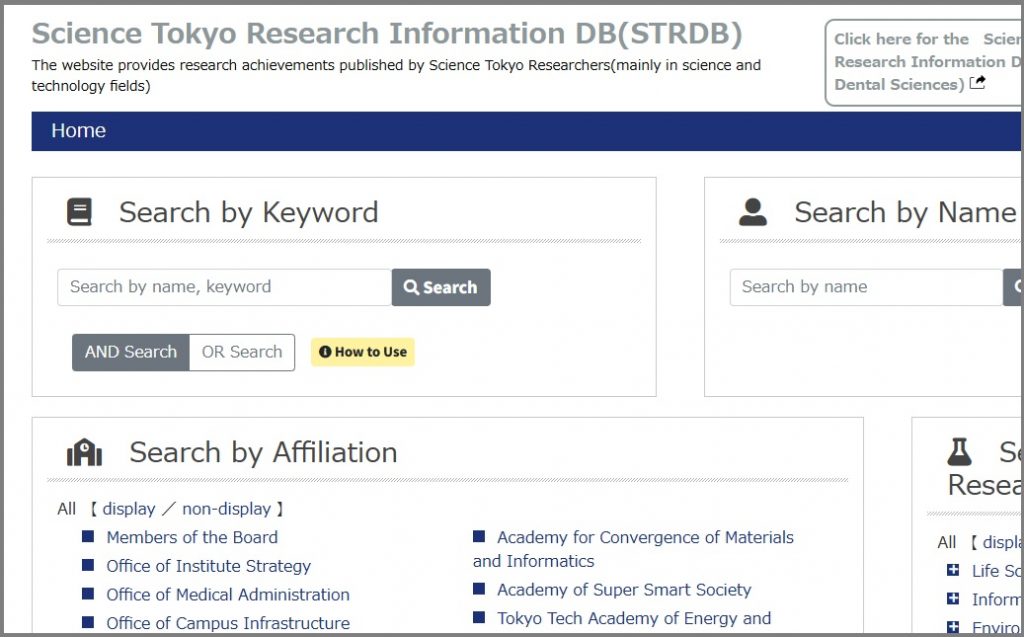Open Home in the navigation bar

[x=78, y=131]
